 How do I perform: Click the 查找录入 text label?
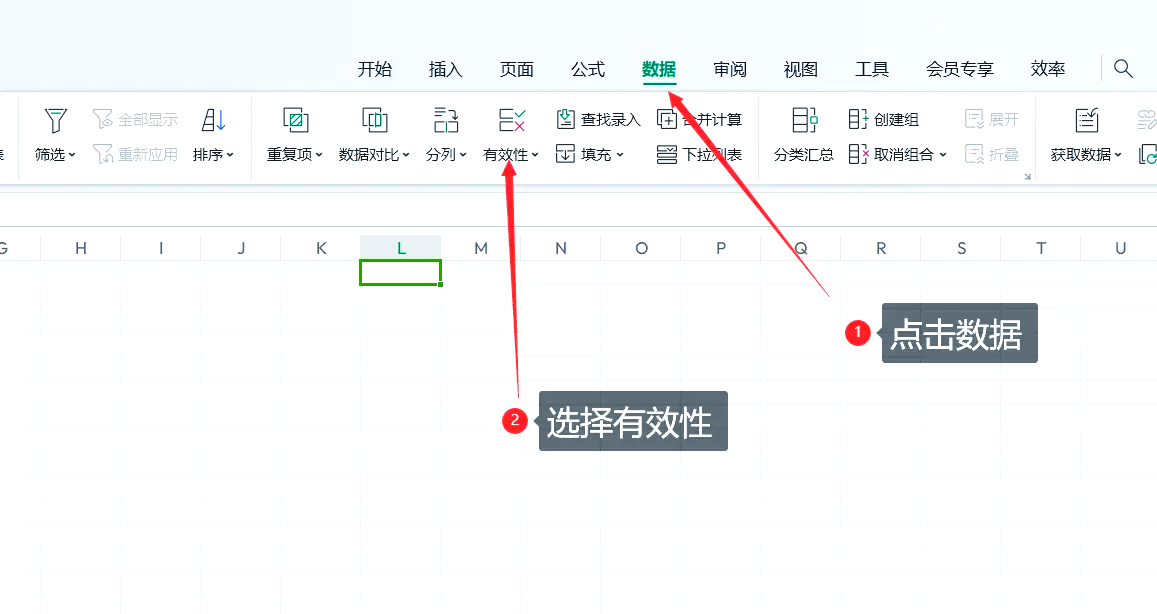tap(610, 120)
